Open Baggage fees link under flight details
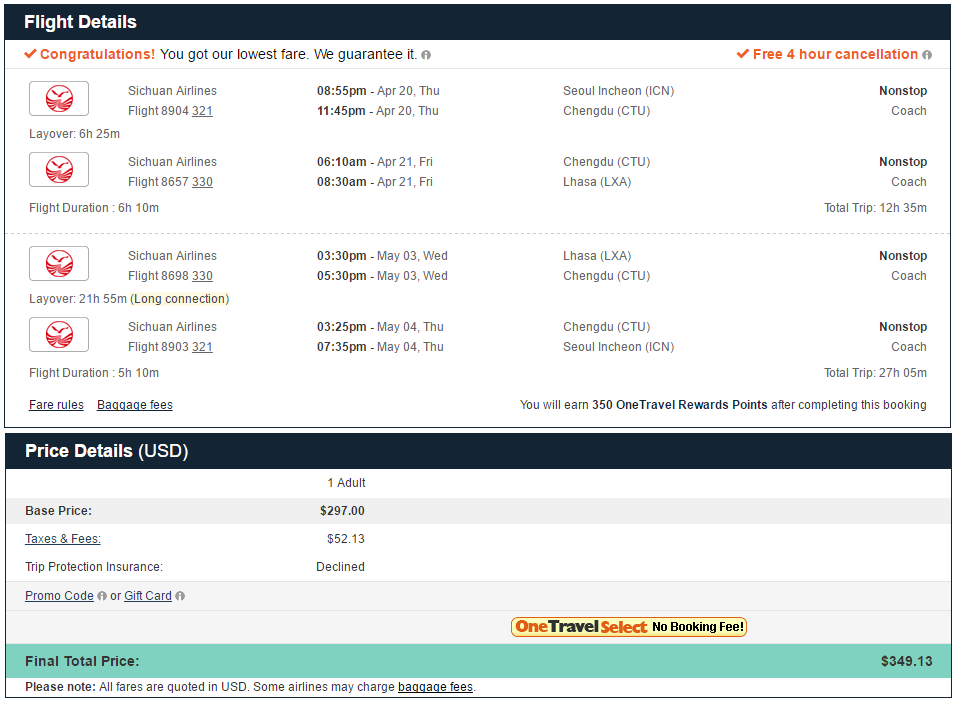 [135, 404]
